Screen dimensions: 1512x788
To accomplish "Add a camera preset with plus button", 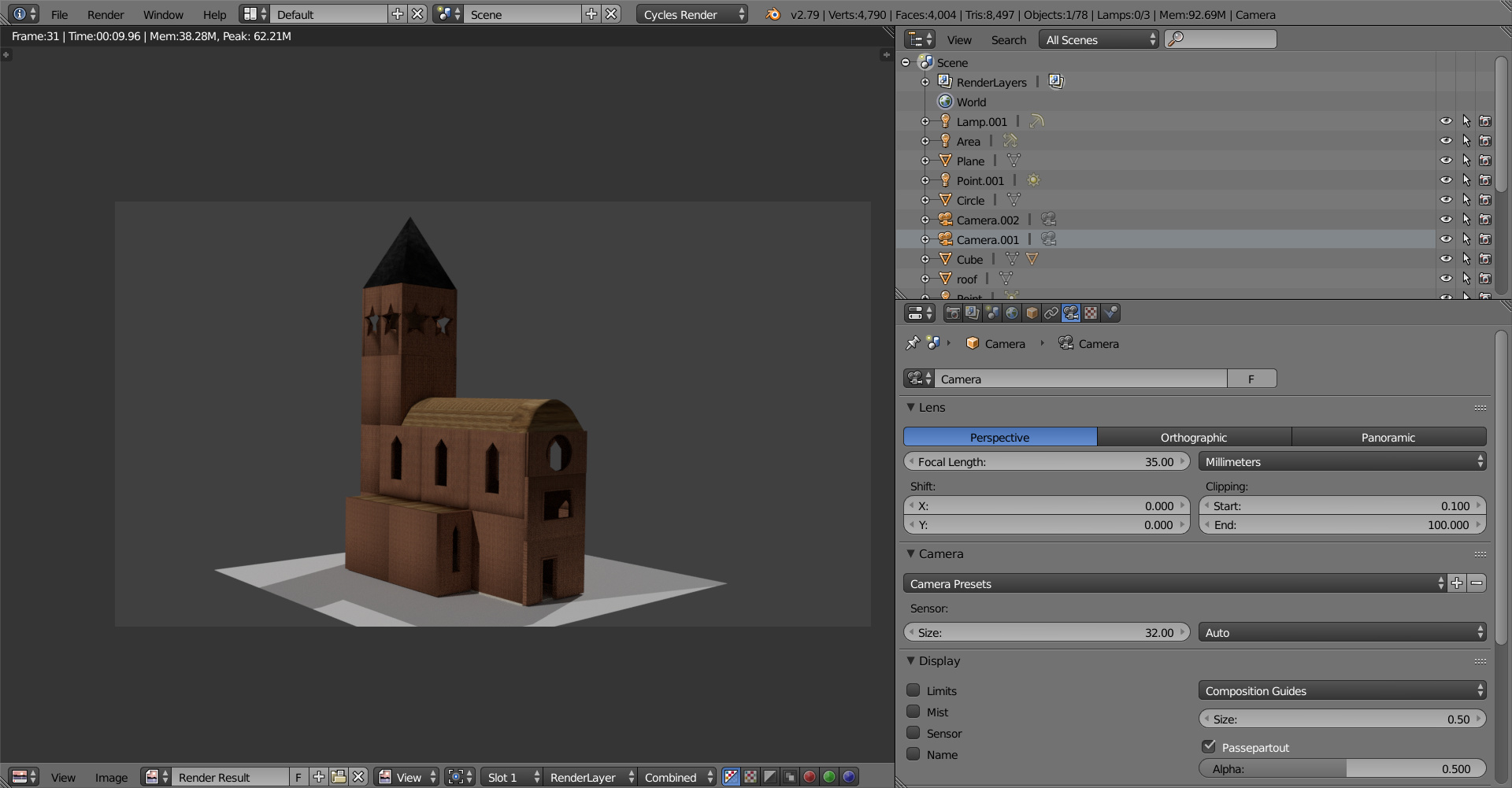I will [1457, 583].
